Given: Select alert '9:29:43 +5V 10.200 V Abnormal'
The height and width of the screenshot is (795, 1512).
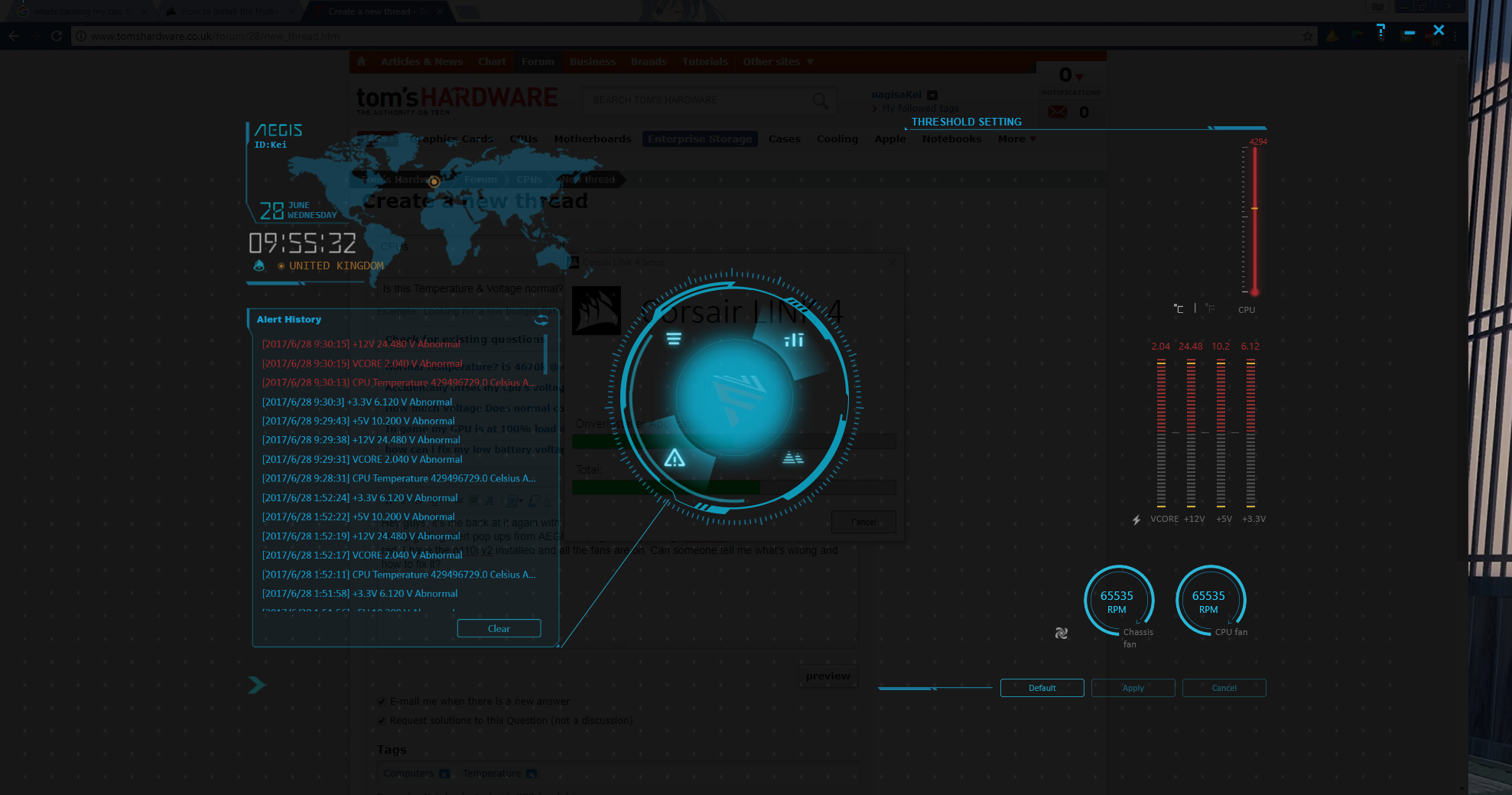Looking at the screenshot, I should pos(358,421).
